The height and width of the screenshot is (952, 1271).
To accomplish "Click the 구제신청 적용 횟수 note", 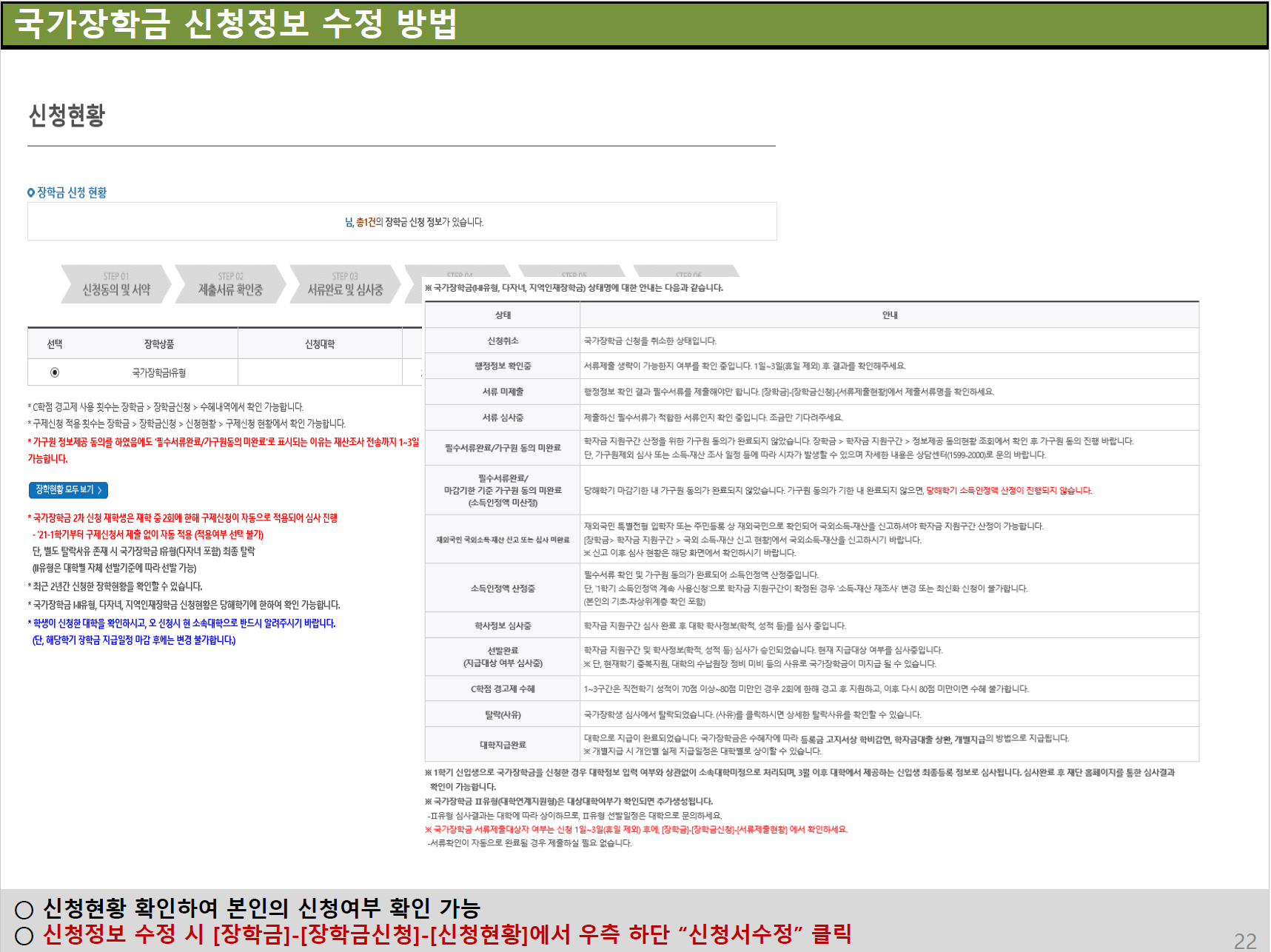I will coord(187,423).
